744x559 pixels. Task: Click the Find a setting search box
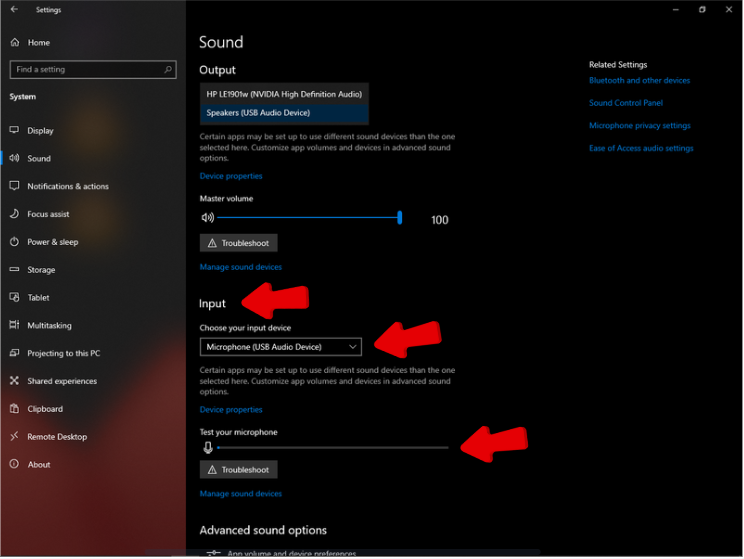point(85,70)
